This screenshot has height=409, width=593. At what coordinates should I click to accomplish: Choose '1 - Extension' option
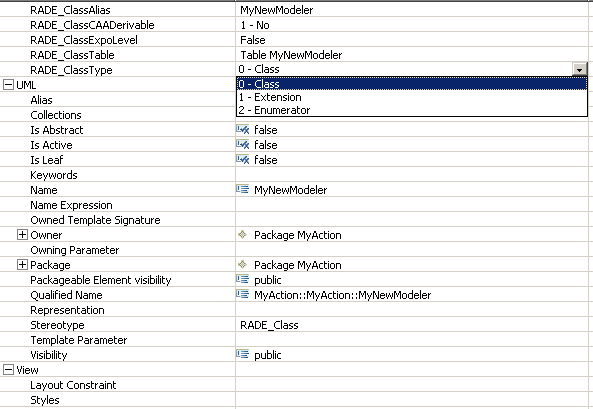click(x=411, y=97)
